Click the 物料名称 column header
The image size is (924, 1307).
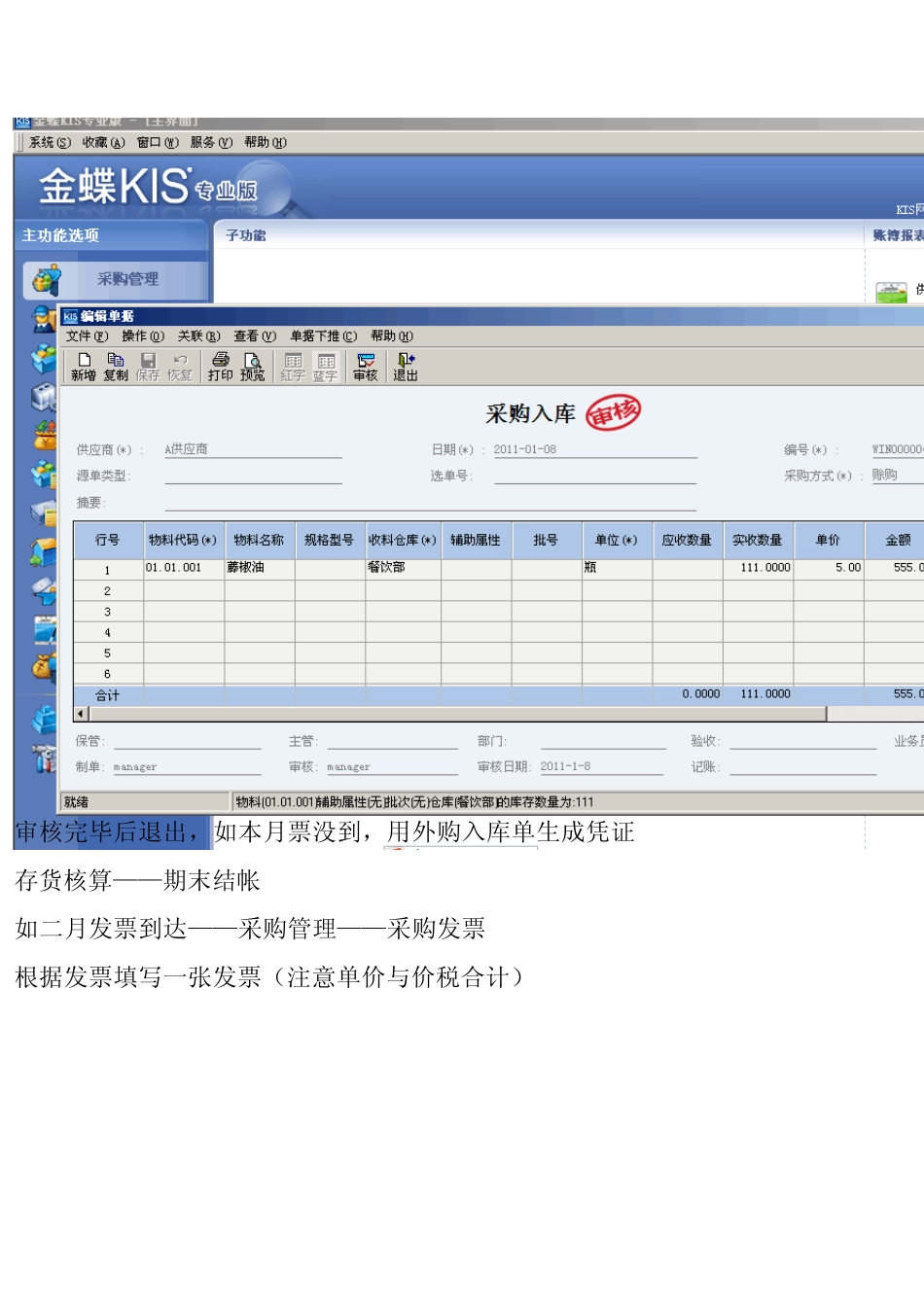coord(259,540)
